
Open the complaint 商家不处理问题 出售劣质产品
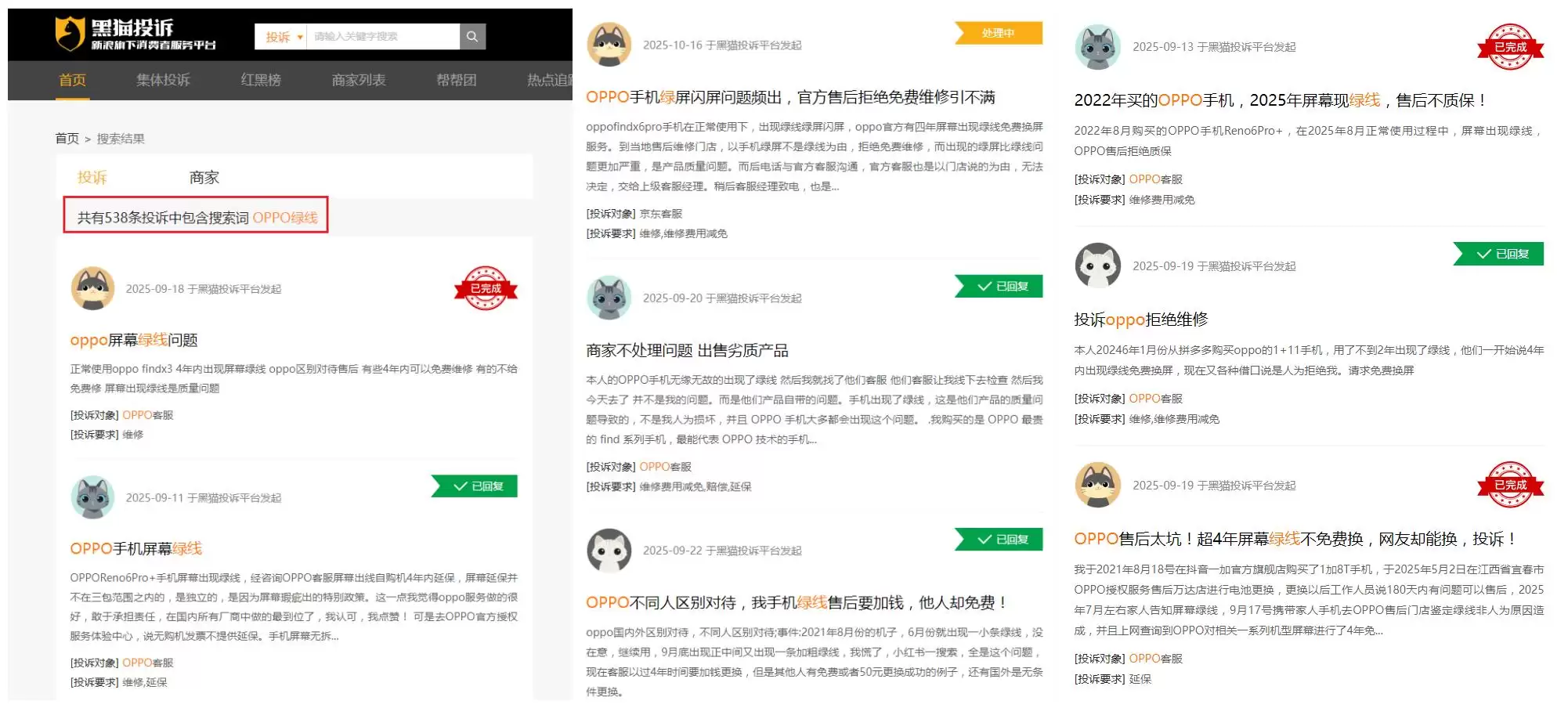tap(687, 350)
